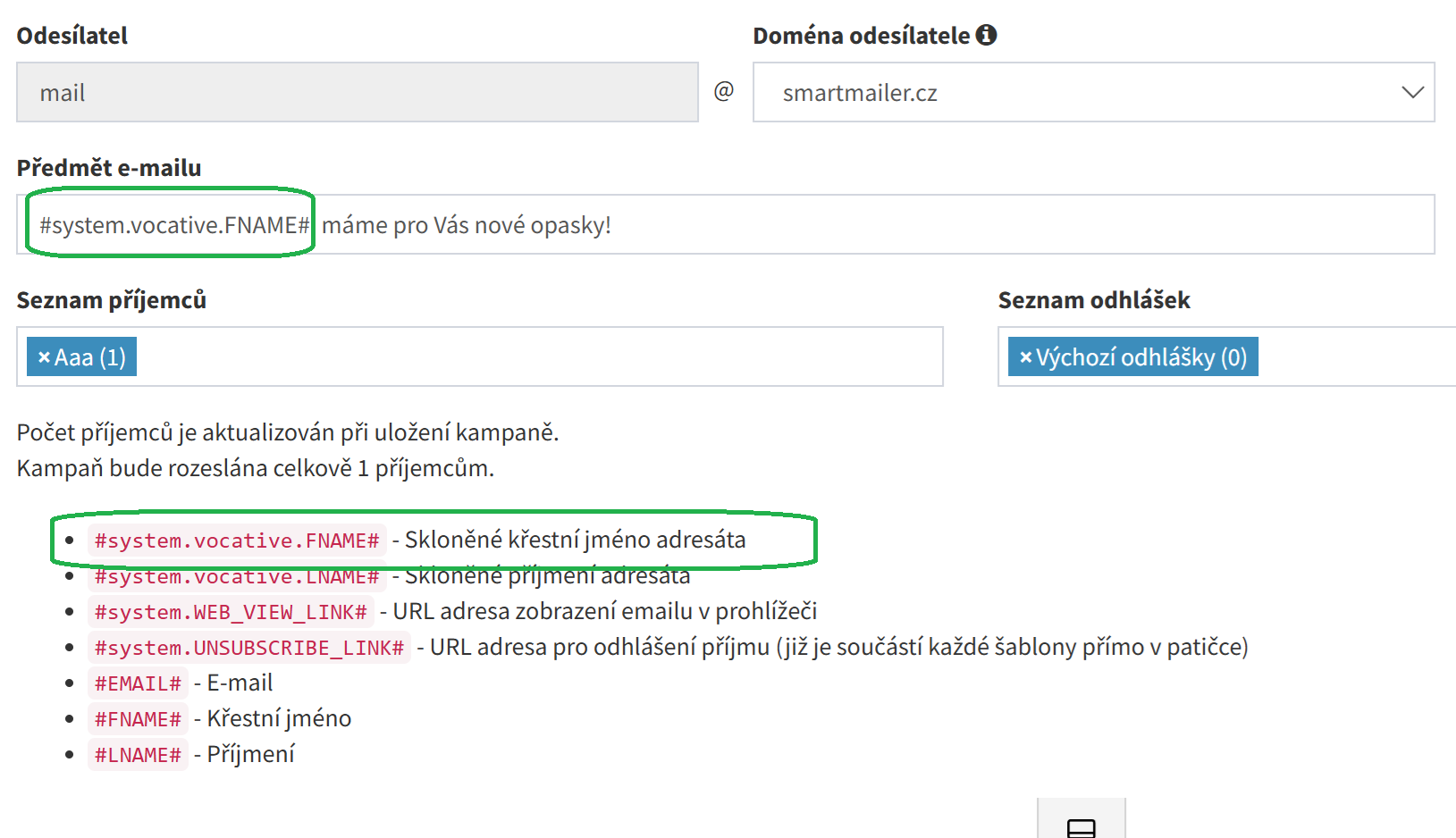Image resolution: width=1456 pixels, height=838 pixels.
Task: Remove the Výchozí odhlášky tag
Action: coord(1025,357)
